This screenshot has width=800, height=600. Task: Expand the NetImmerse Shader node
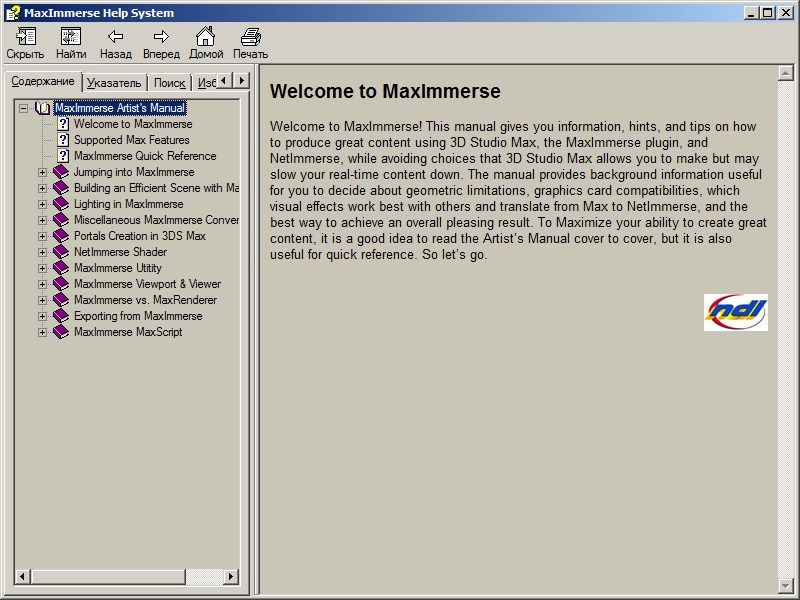42,252
